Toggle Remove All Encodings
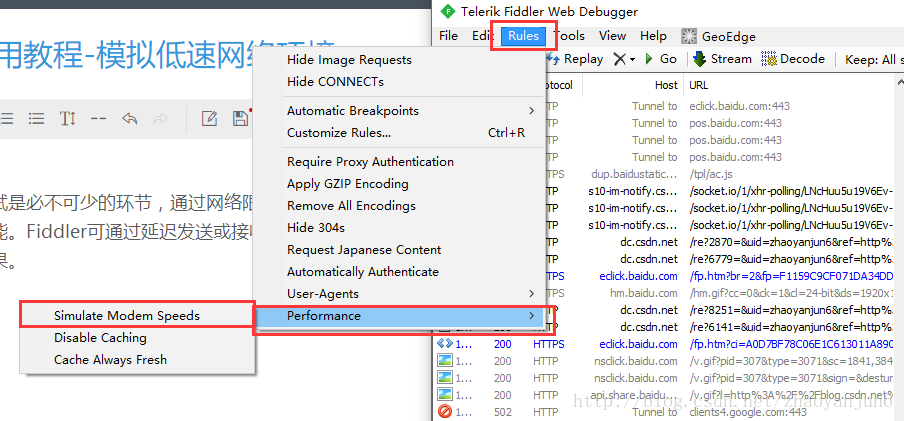Image resolution: width=904 pixels, height=421 pixels. (x=351, y=206)
